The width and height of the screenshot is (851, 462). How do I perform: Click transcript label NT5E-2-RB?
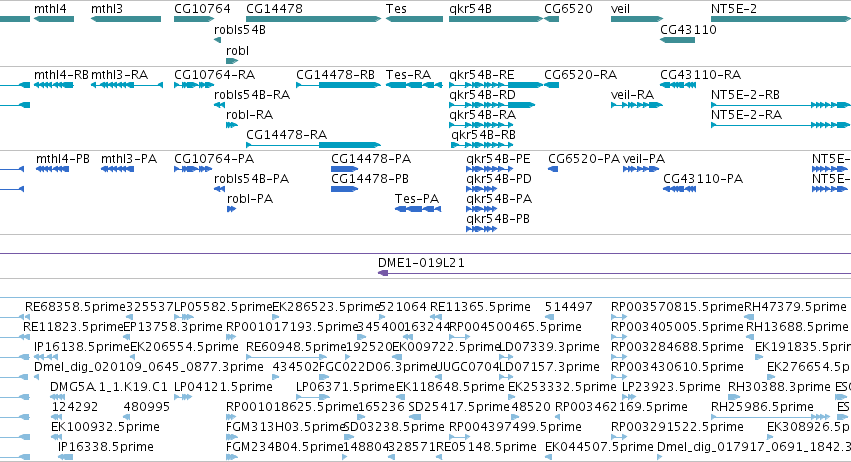click(745, 95)
